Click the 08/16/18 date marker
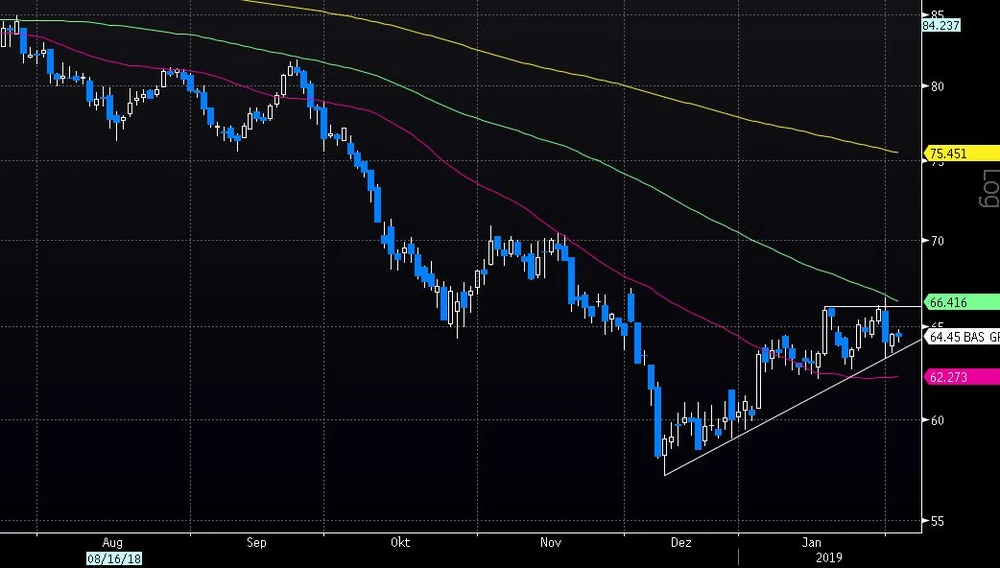The width and height of the screenshot is (1000, 568). coord(113,559)
